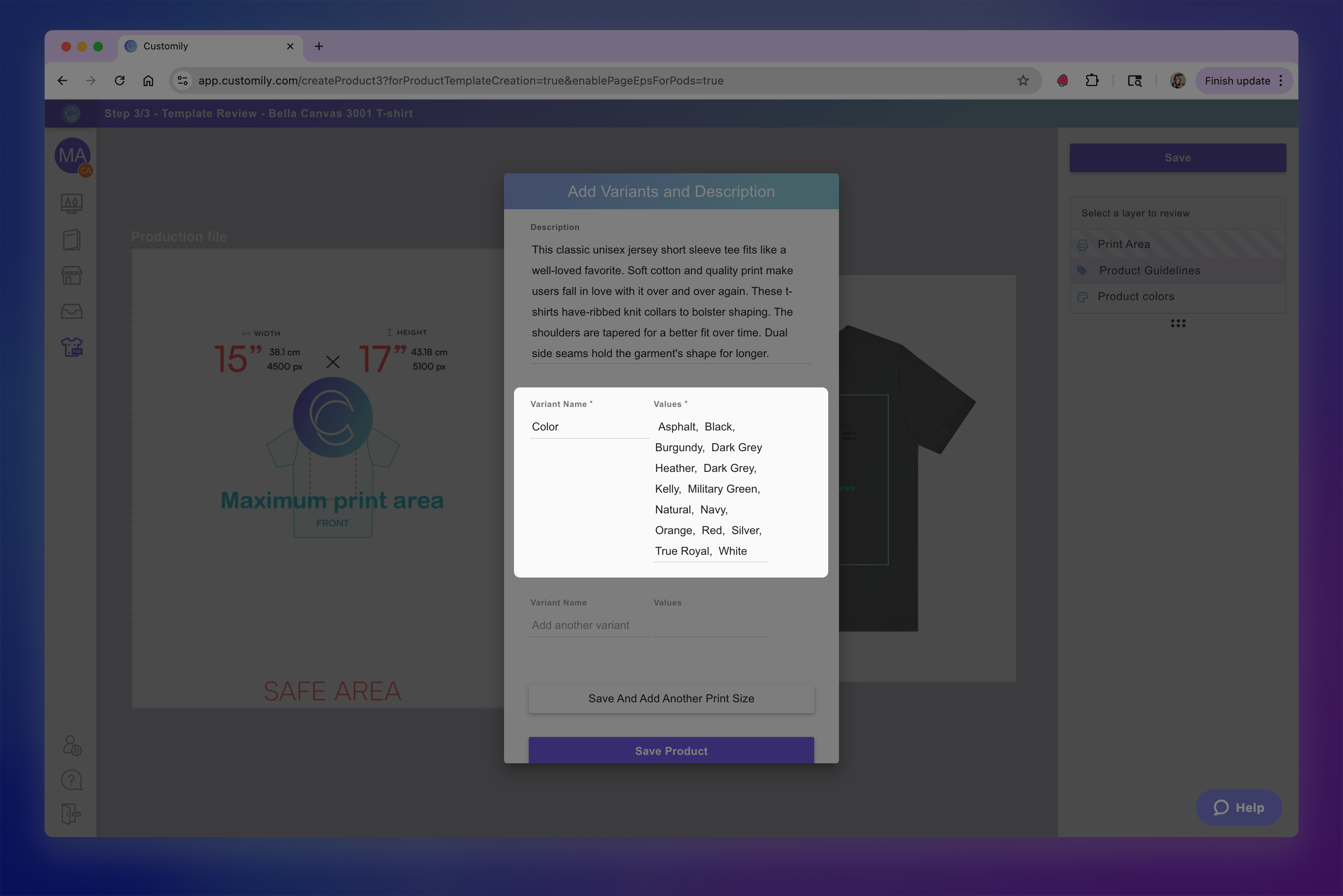Click the six-dot drag handle below the layer list
Image resolution: width=1343 pixels, height=896 pixels.
(x=1178, y=323)
